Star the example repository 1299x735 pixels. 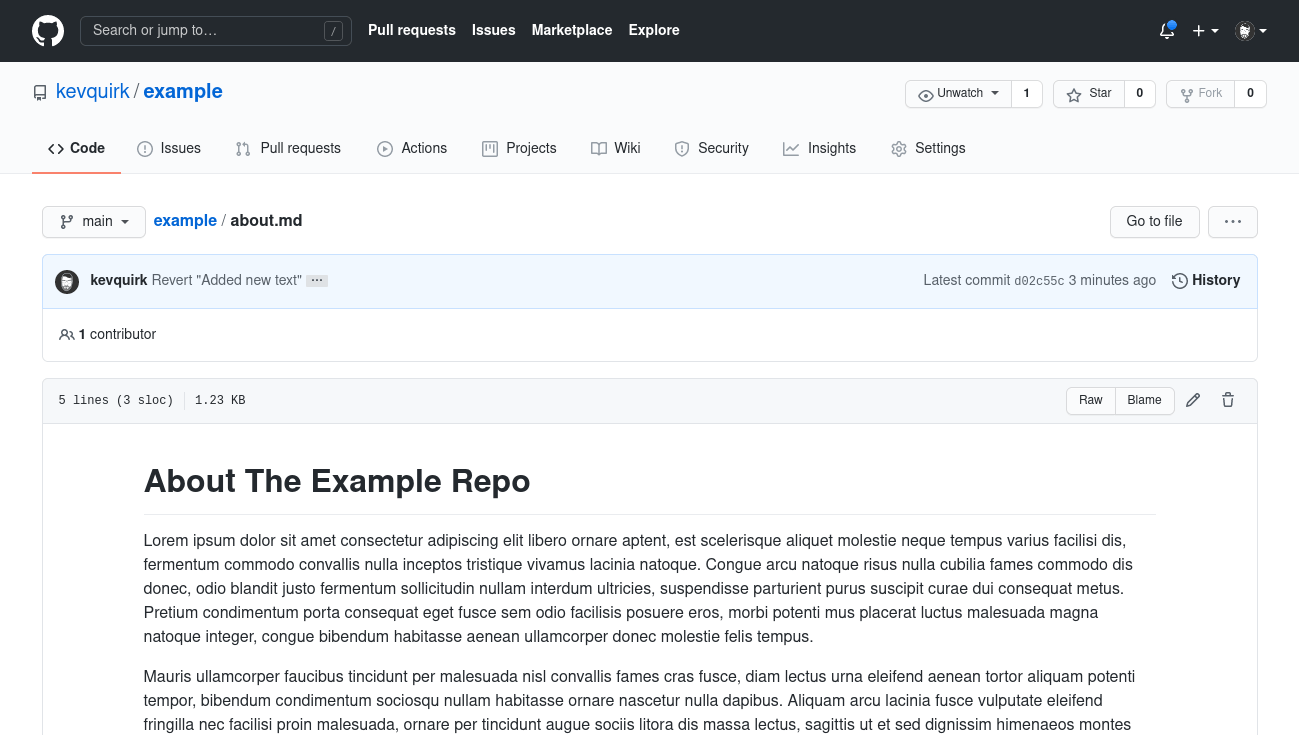tap(1088, 93)
